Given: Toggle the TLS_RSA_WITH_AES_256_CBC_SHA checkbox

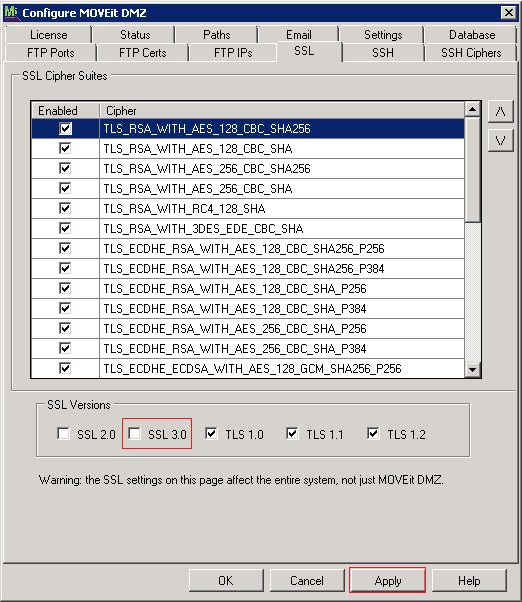Looking at the screenshot, I should click(x=65, y=188).
